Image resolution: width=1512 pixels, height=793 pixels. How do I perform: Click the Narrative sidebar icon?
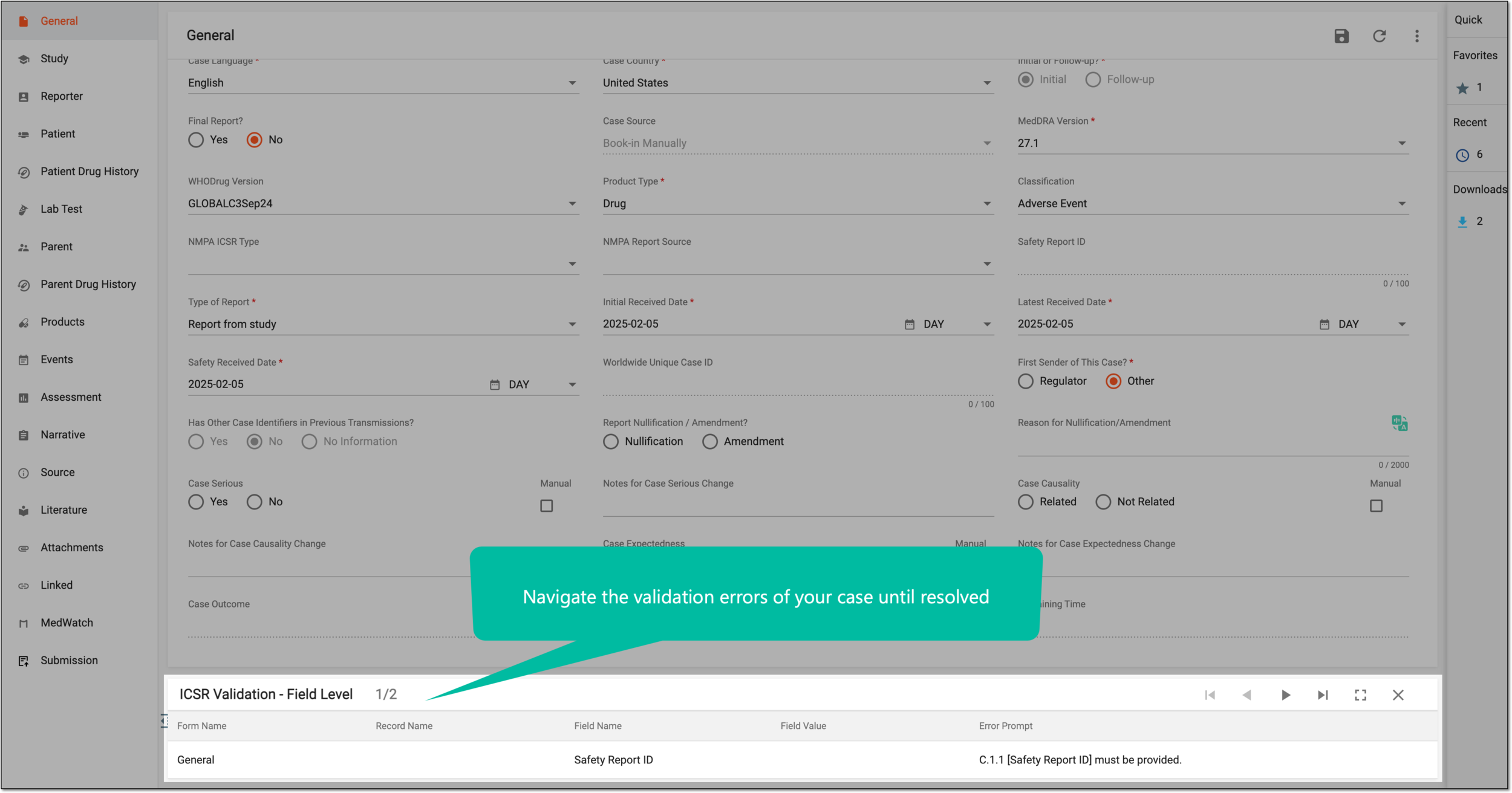24,435
